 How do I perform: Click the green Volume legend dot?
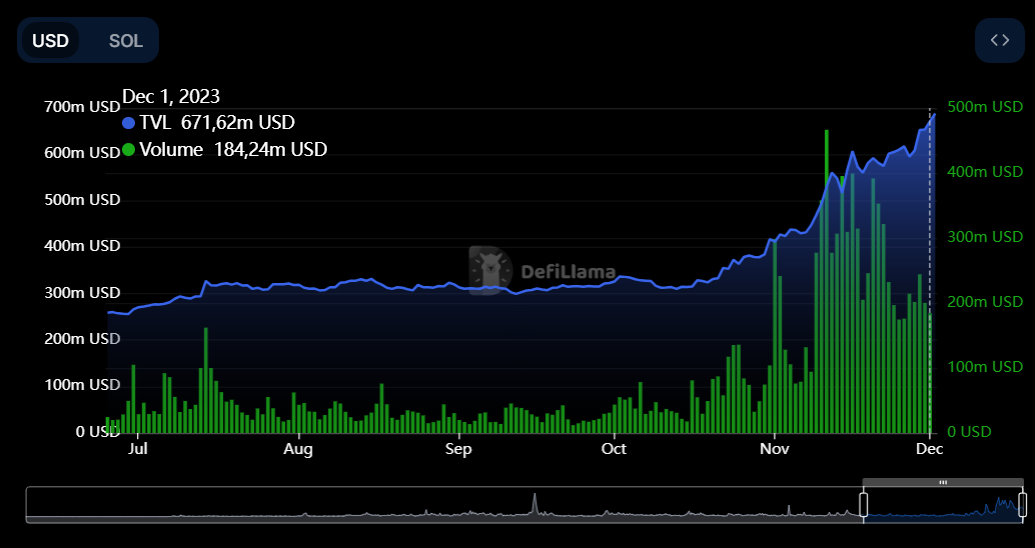tap(128, 150)
